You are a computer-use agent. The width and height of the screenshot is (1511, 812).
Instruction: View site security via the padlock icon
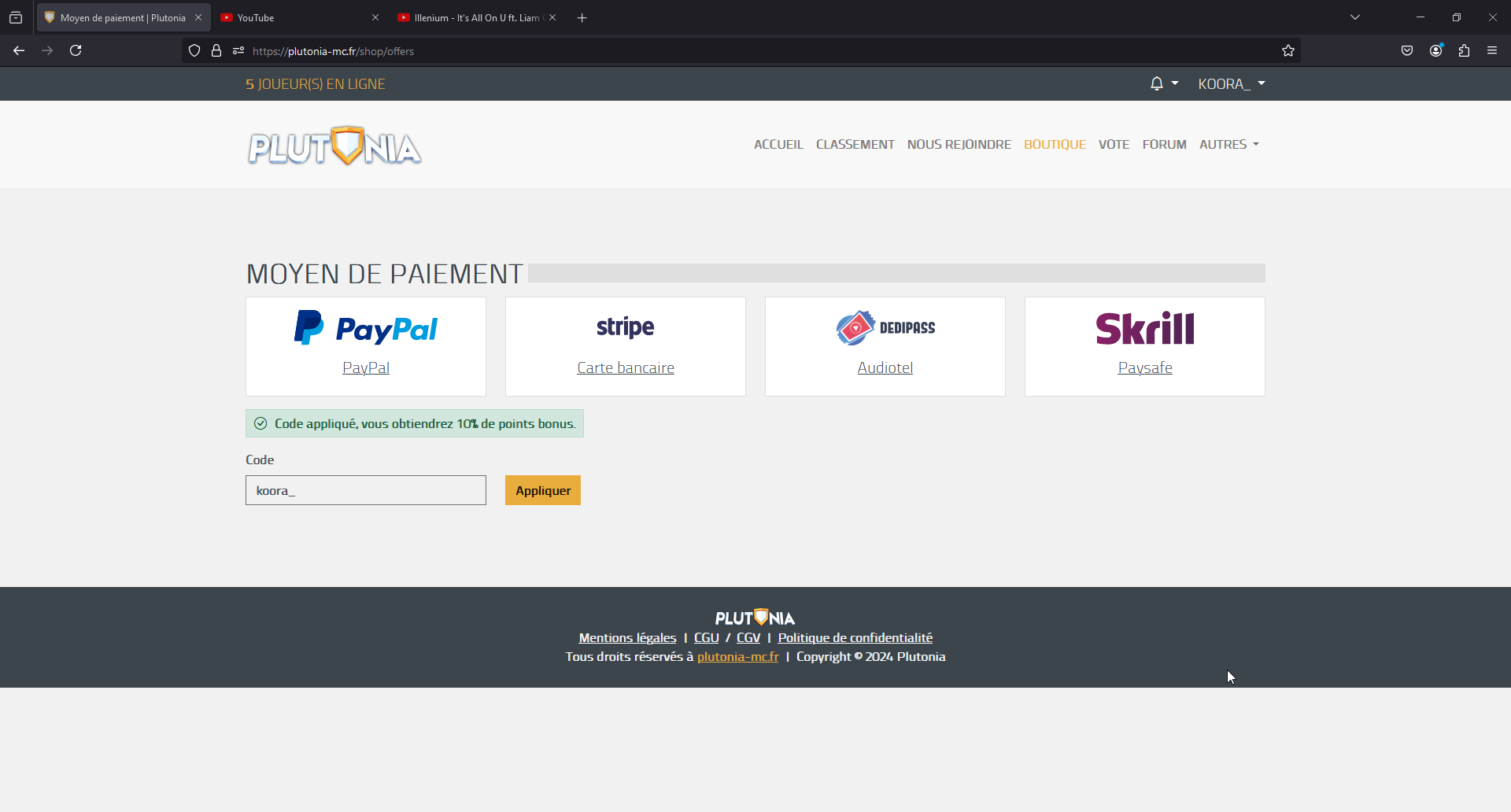(x=216, y=51)
